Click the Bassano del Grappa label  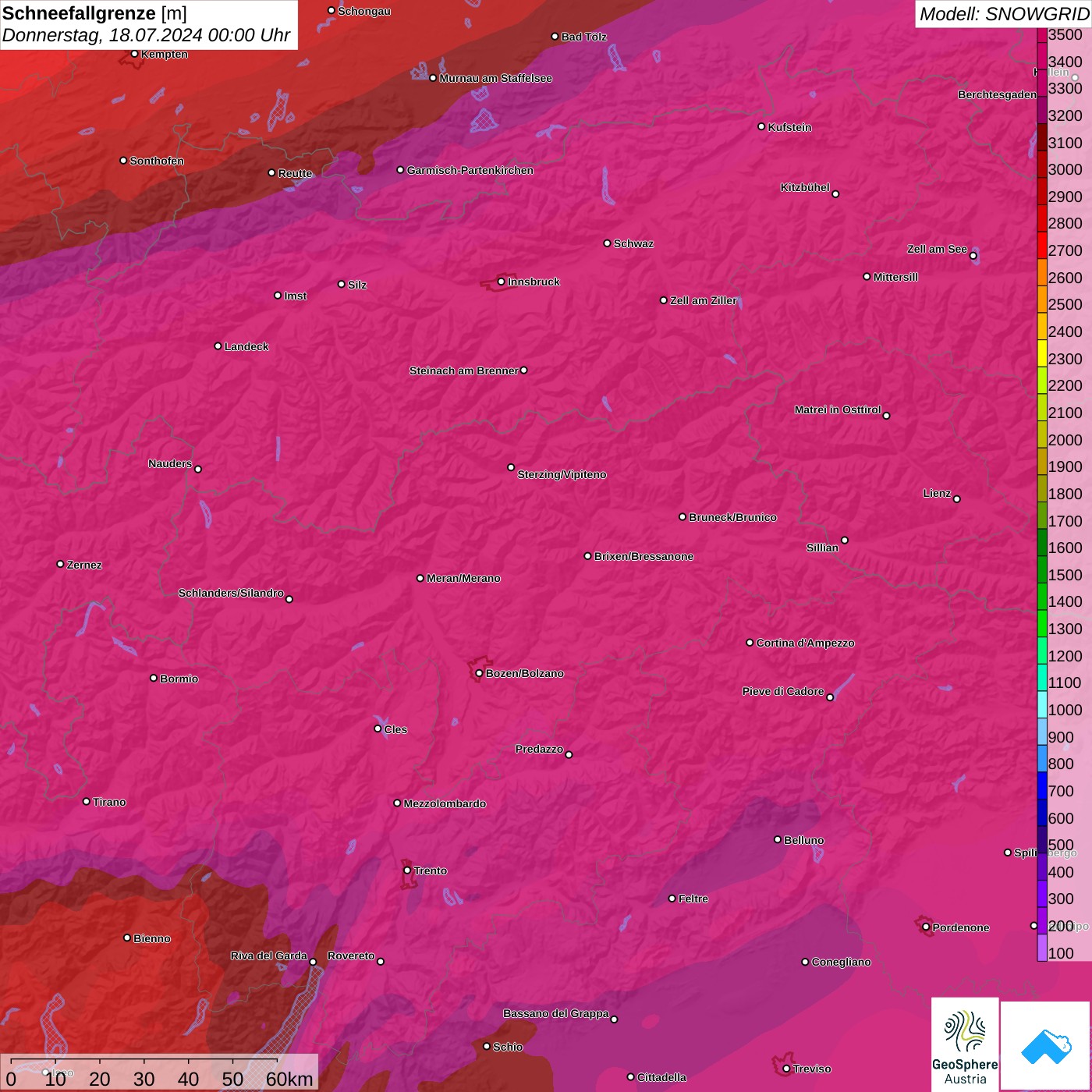556,1013
